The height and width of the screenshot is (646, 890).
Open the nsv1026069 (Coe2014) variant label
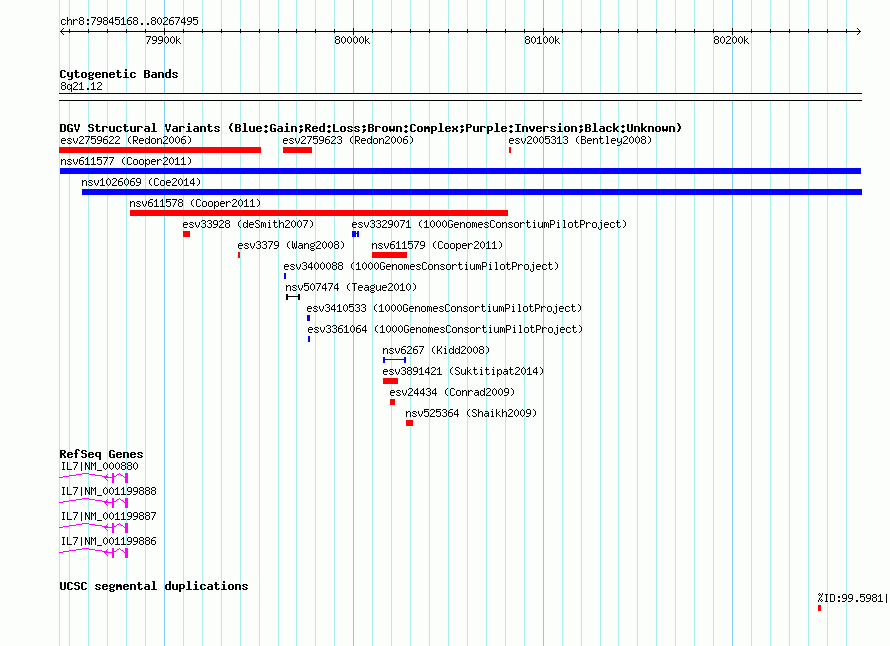[141, 182]
